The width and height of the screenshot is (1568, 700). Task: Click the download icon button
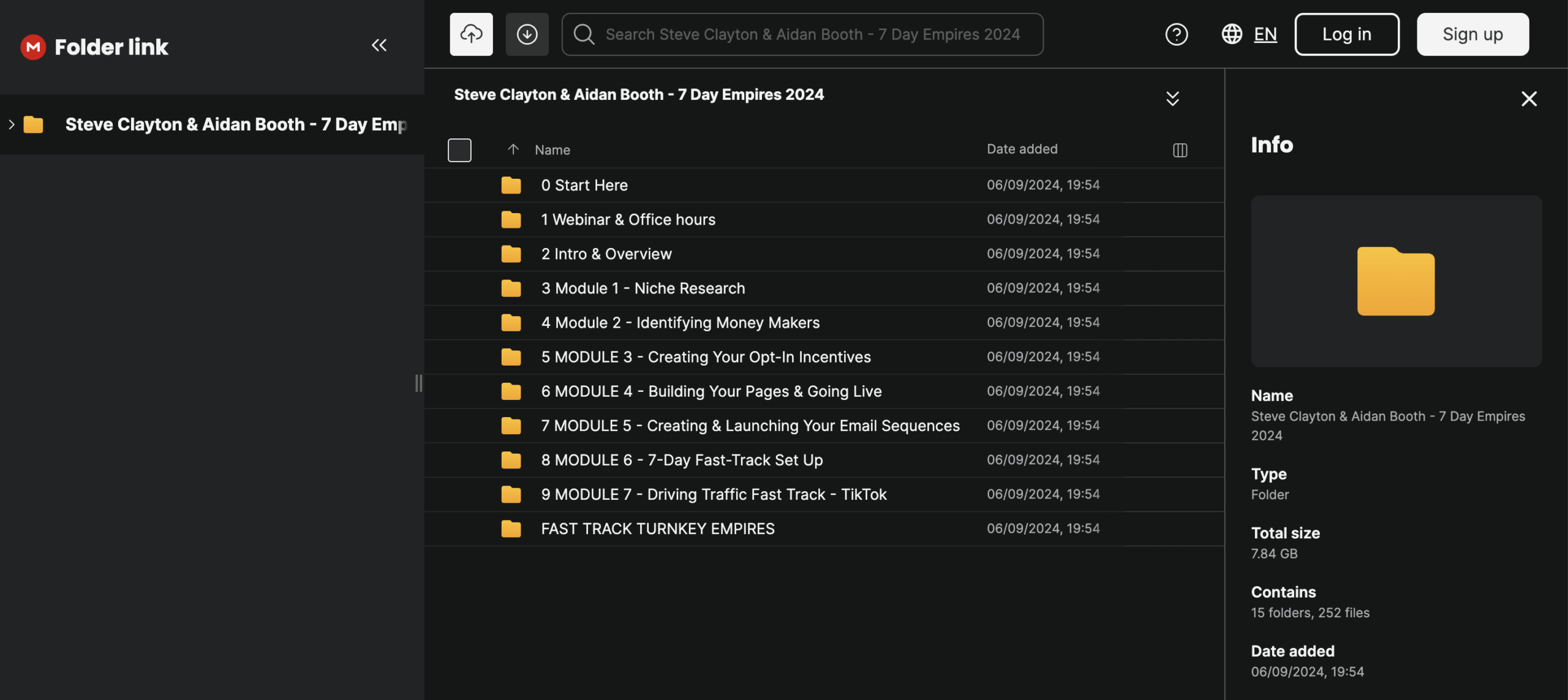[527, 34]
